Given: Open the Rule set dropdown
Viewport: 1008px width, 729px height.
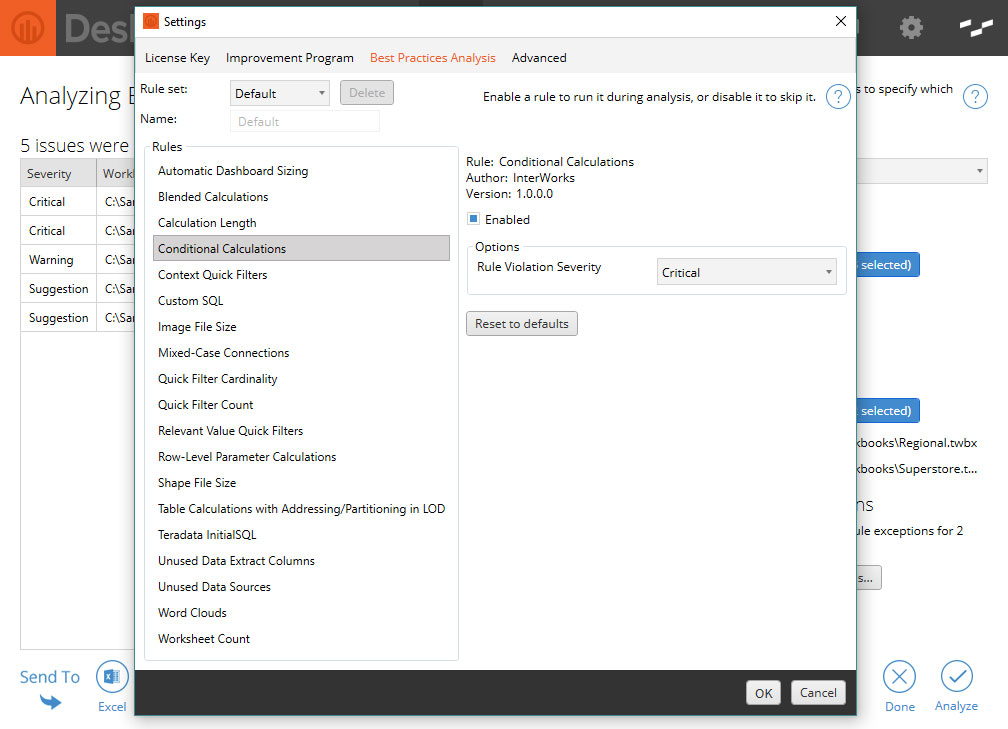Looking at the screenshot, I should (279, 93).
